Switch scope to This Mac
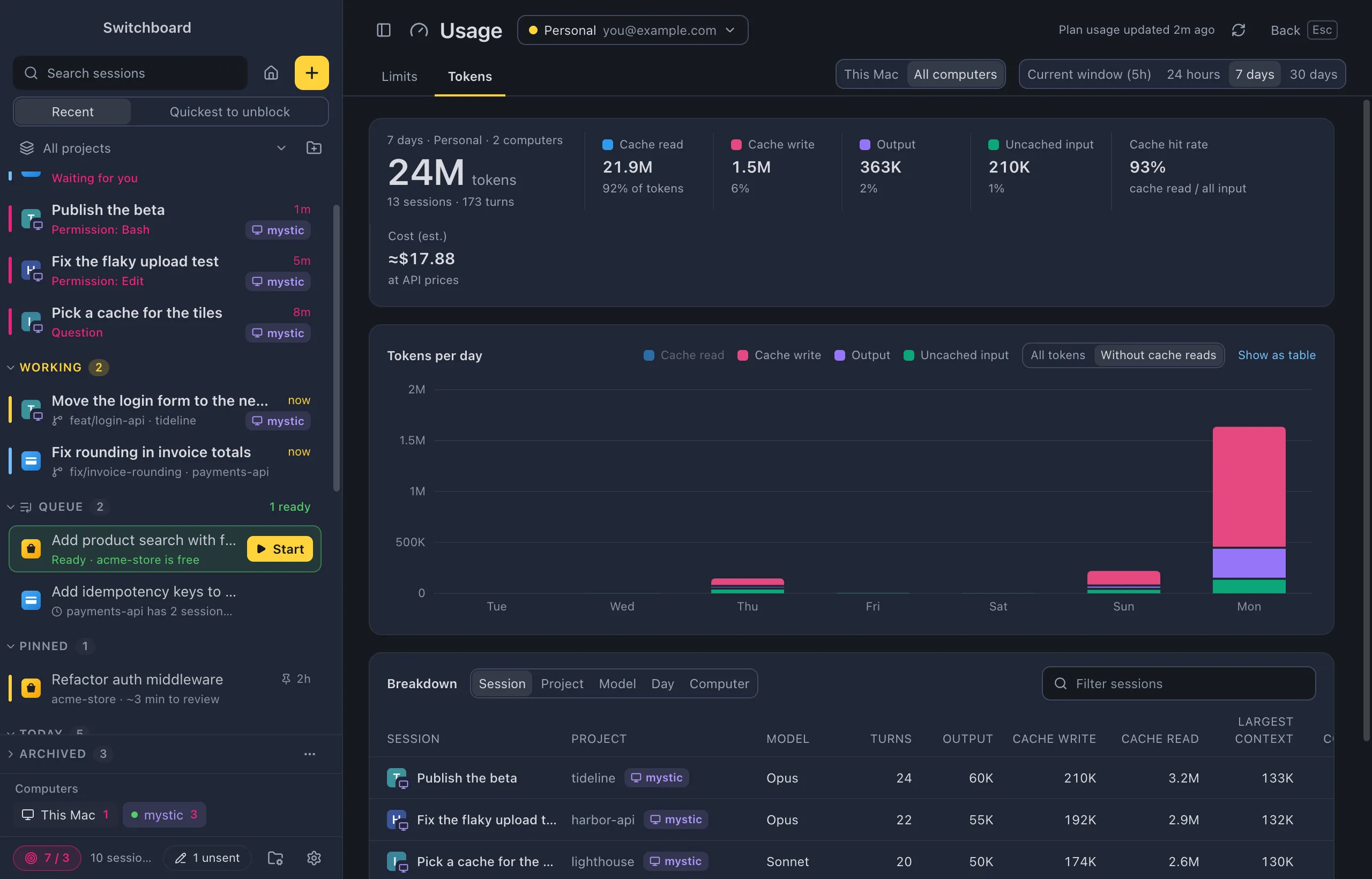This screenshot has width=1372, height=879. point(871,74)
